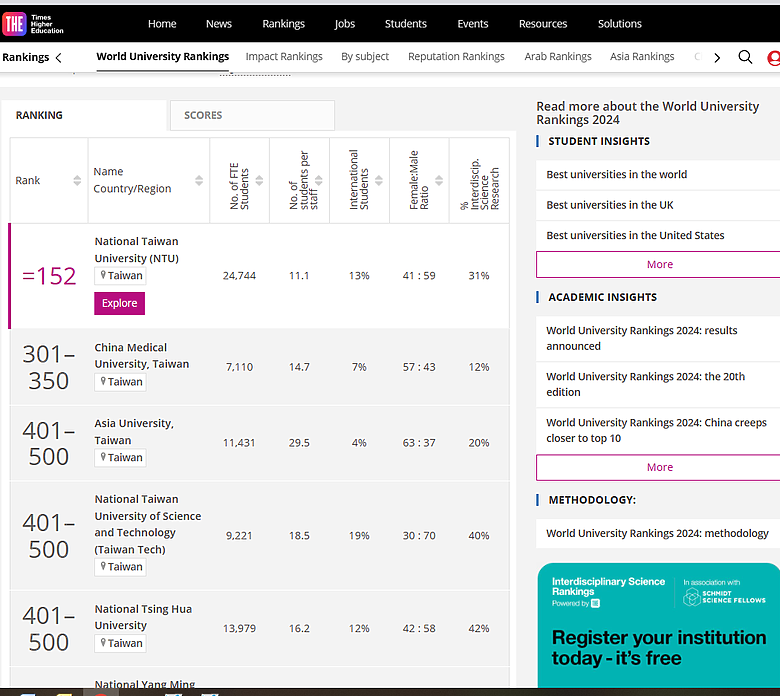
Task: Select Arab Rankings tab
Action: coord(558,57)
